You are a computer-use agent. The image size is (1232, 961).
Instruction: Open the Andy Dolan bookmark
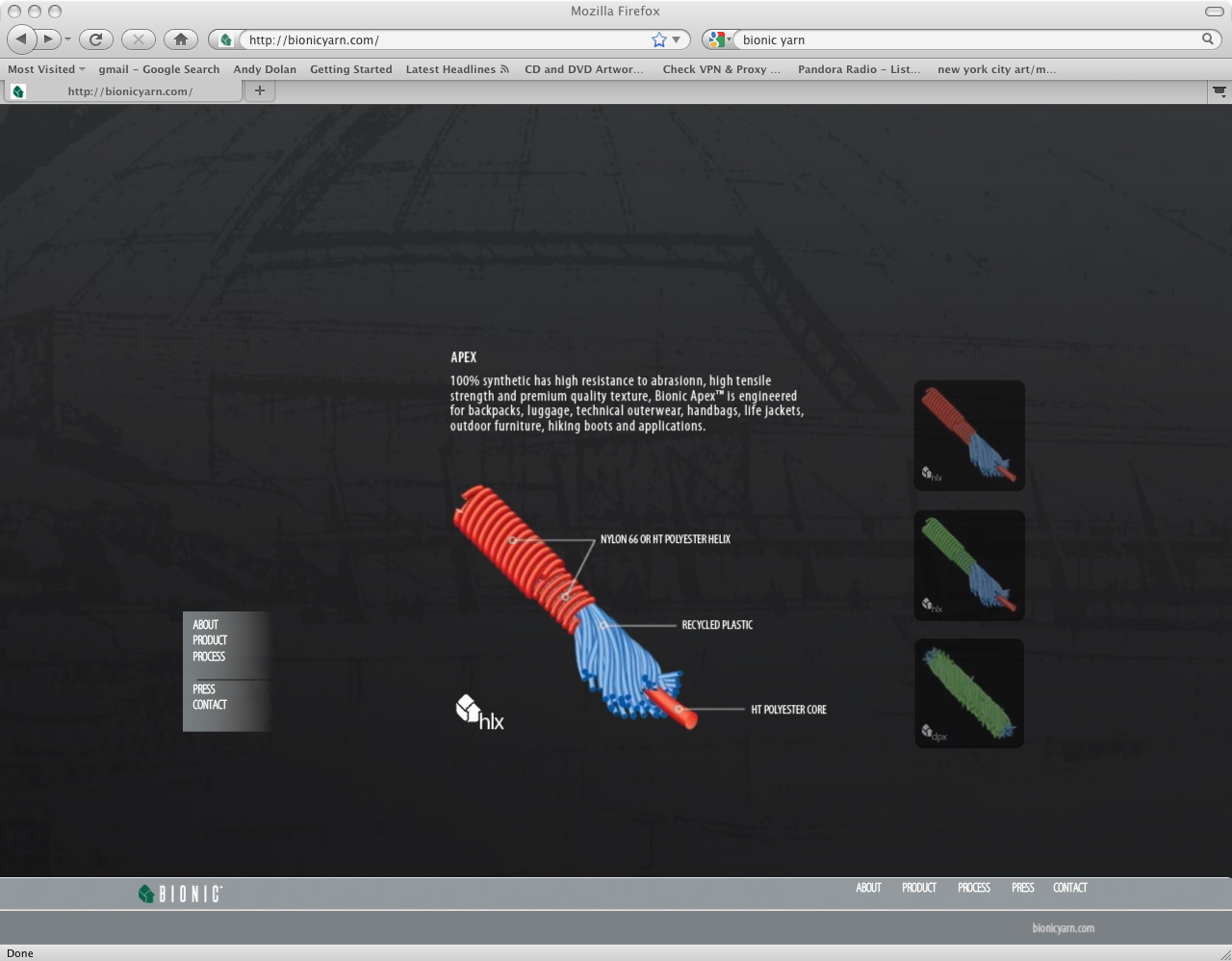point(265,69)
